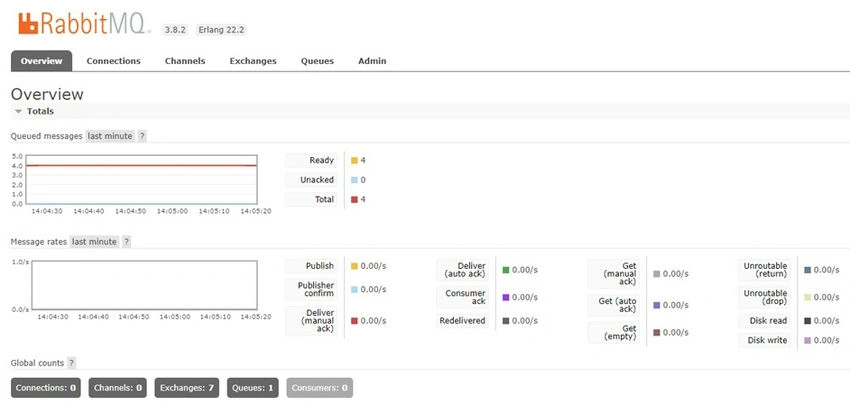
Task: Click the Unroutable (return) swatch
Action: pyautogui.click(x=808, y=270)
